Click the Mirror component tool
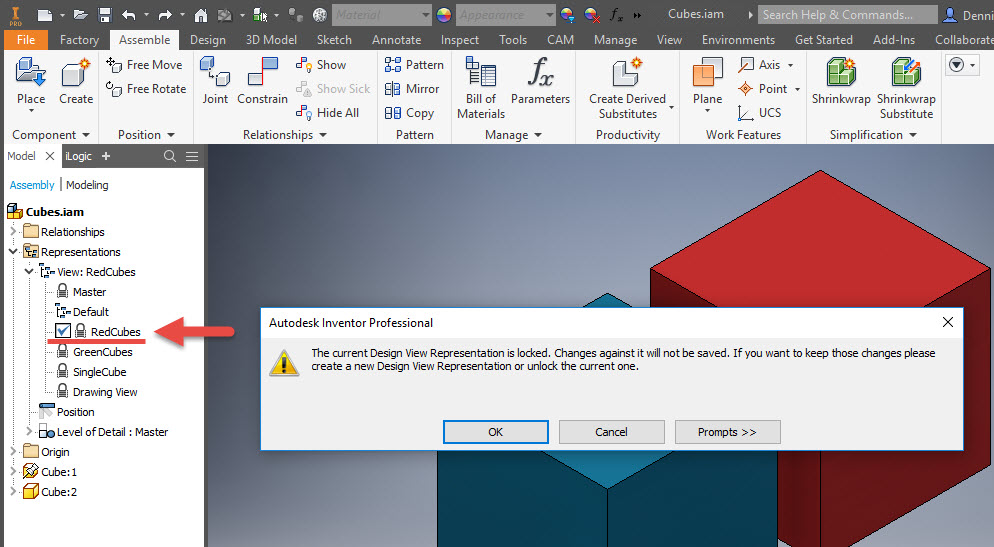 (412, 89)
